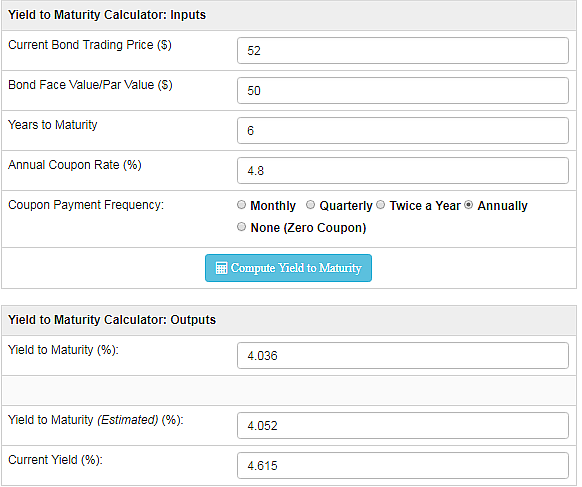Choose None (Zero Coupon) option
This screenshot has width=582, height=487.
[x=241, y=226]
